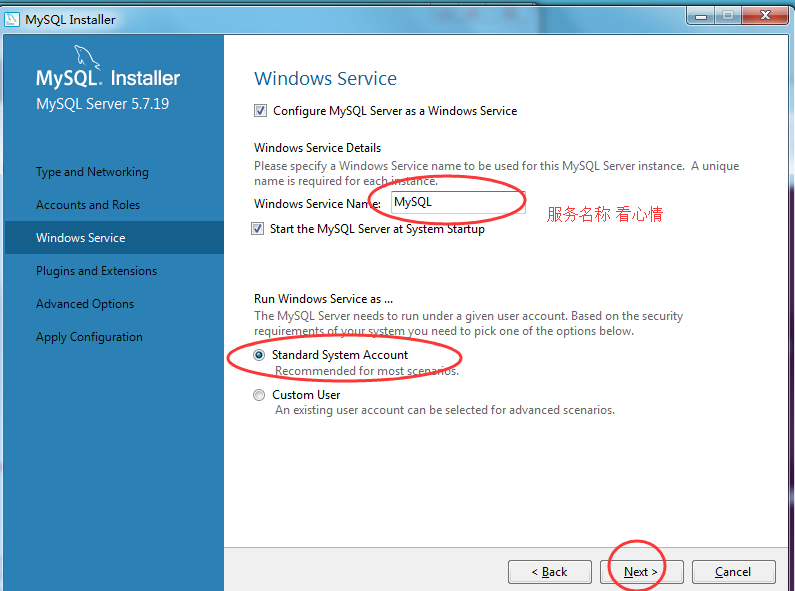Select the Custom User radio button

click(259, 395)
